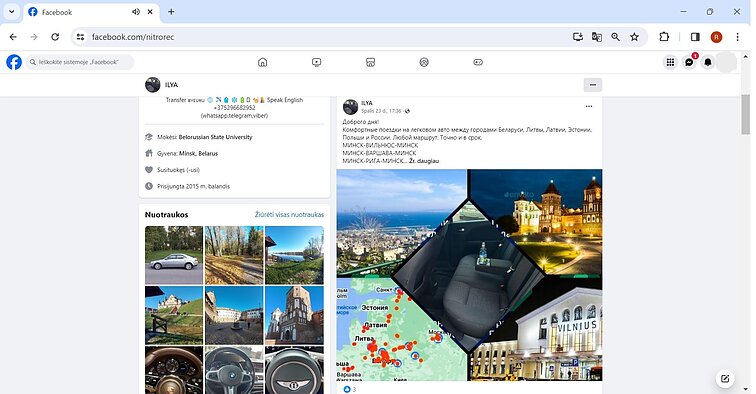The image size is (756, 394).
Task: Open the post options three-dot menu
Action: tap(589, 107)
